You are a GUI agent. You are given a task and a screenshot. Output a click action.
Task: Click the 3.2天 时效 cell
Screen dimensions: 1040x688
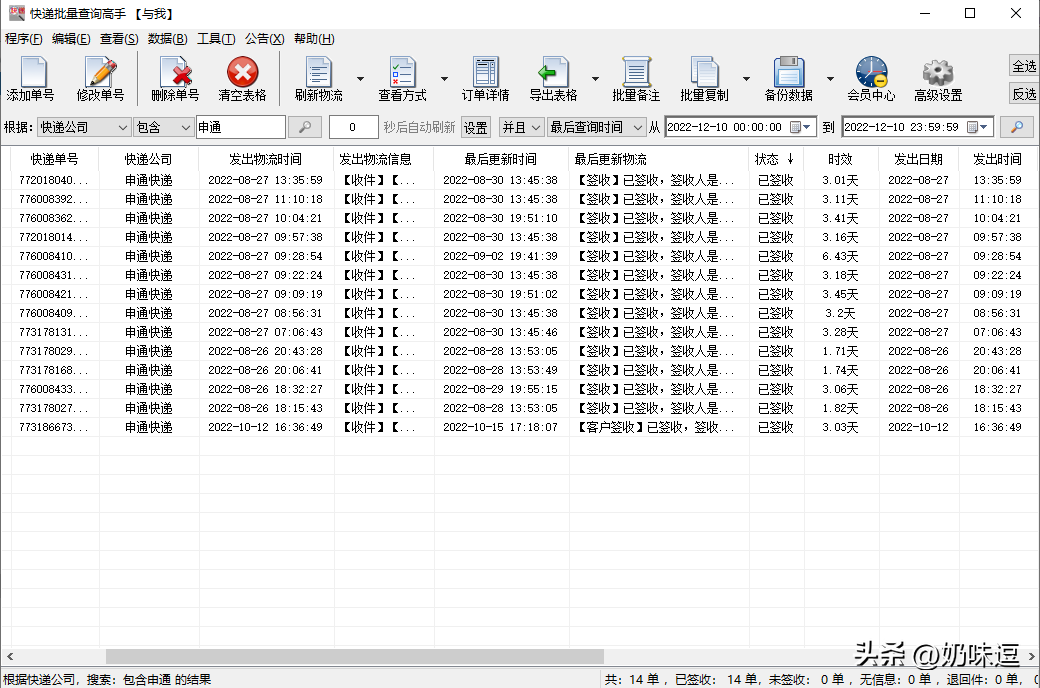tap(840, 313)
